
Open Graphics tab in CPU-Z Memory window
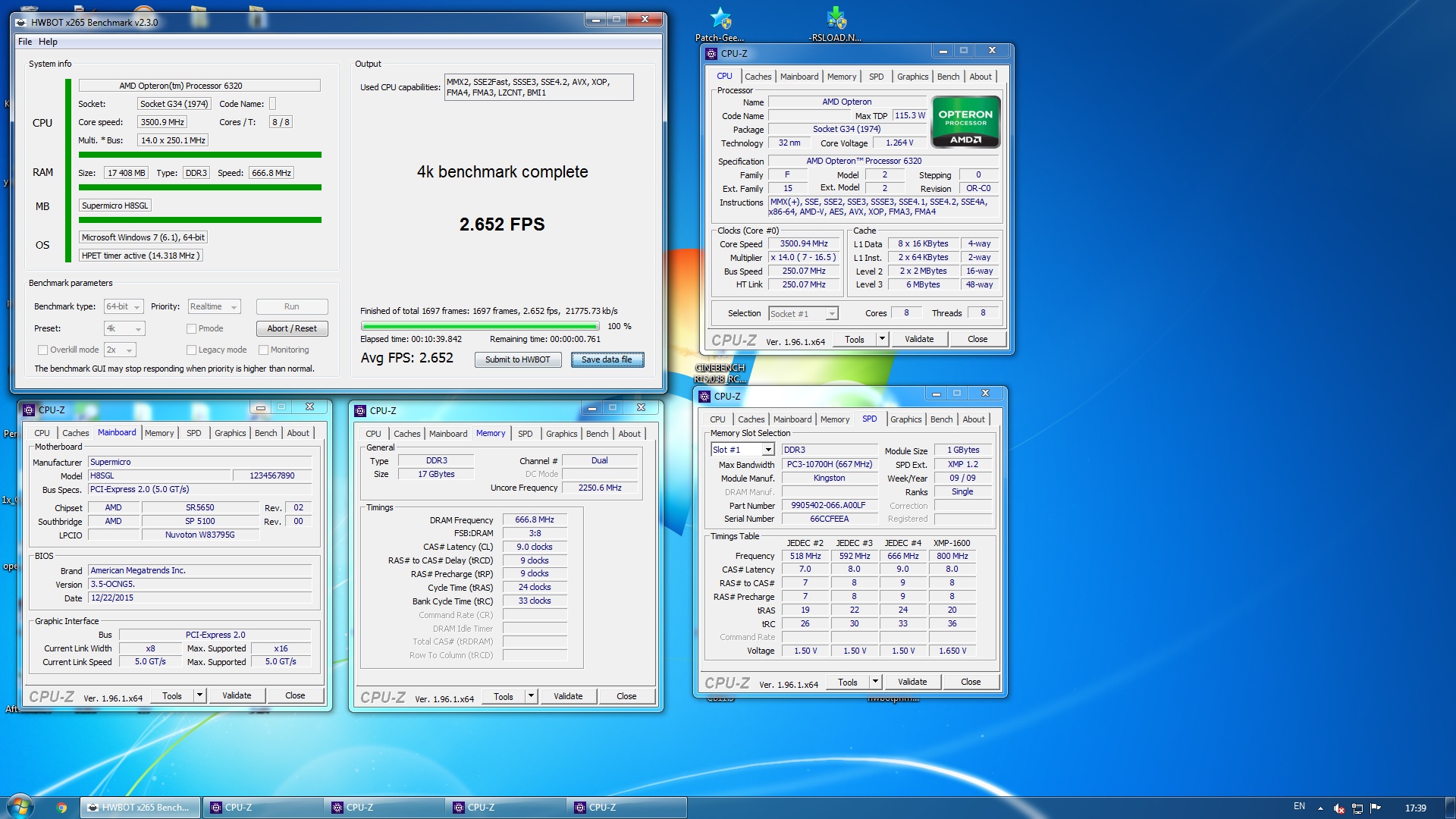point(561,434)
